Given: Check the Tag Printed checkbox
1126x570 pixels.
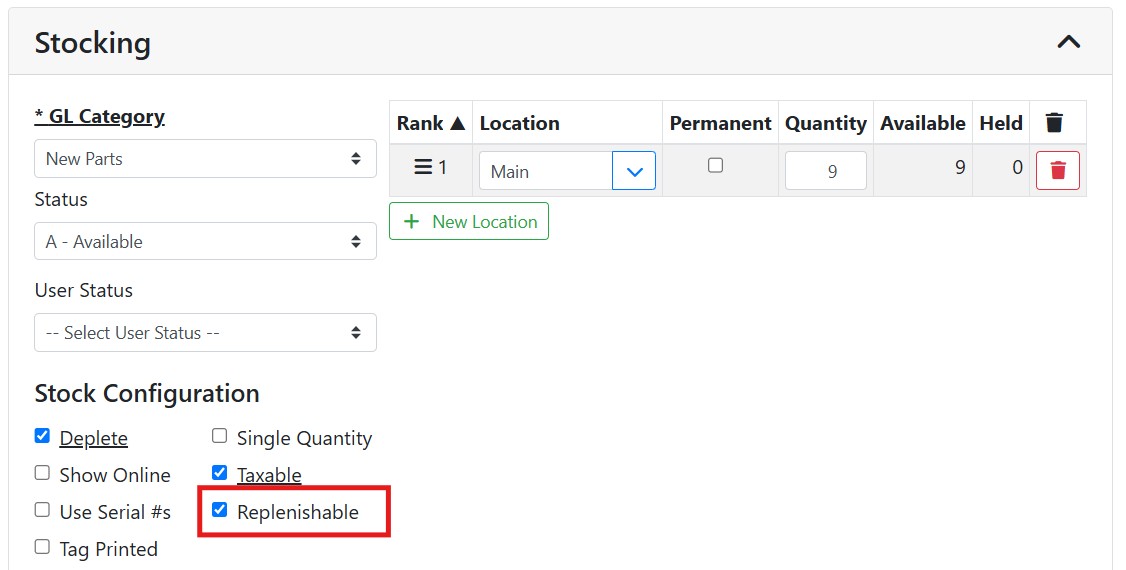Looking at the screenshot, I should (42, 547).
